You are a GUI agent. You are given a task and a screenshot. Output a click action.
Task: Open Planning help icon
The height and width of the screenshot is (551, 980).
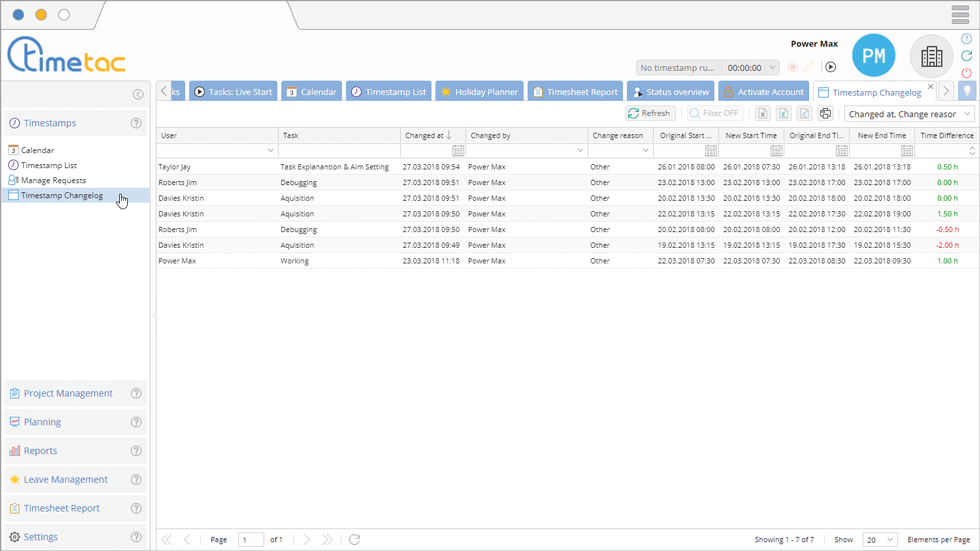tap(136, 422)
